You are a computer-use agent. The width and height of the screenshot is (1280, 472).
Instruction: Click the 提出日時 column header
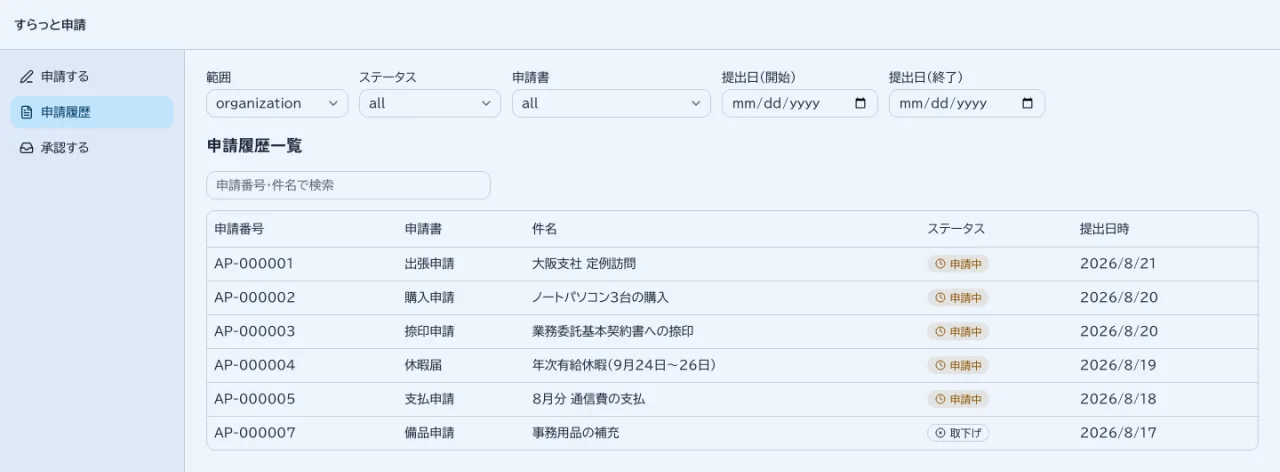(x=1105, y=229)
